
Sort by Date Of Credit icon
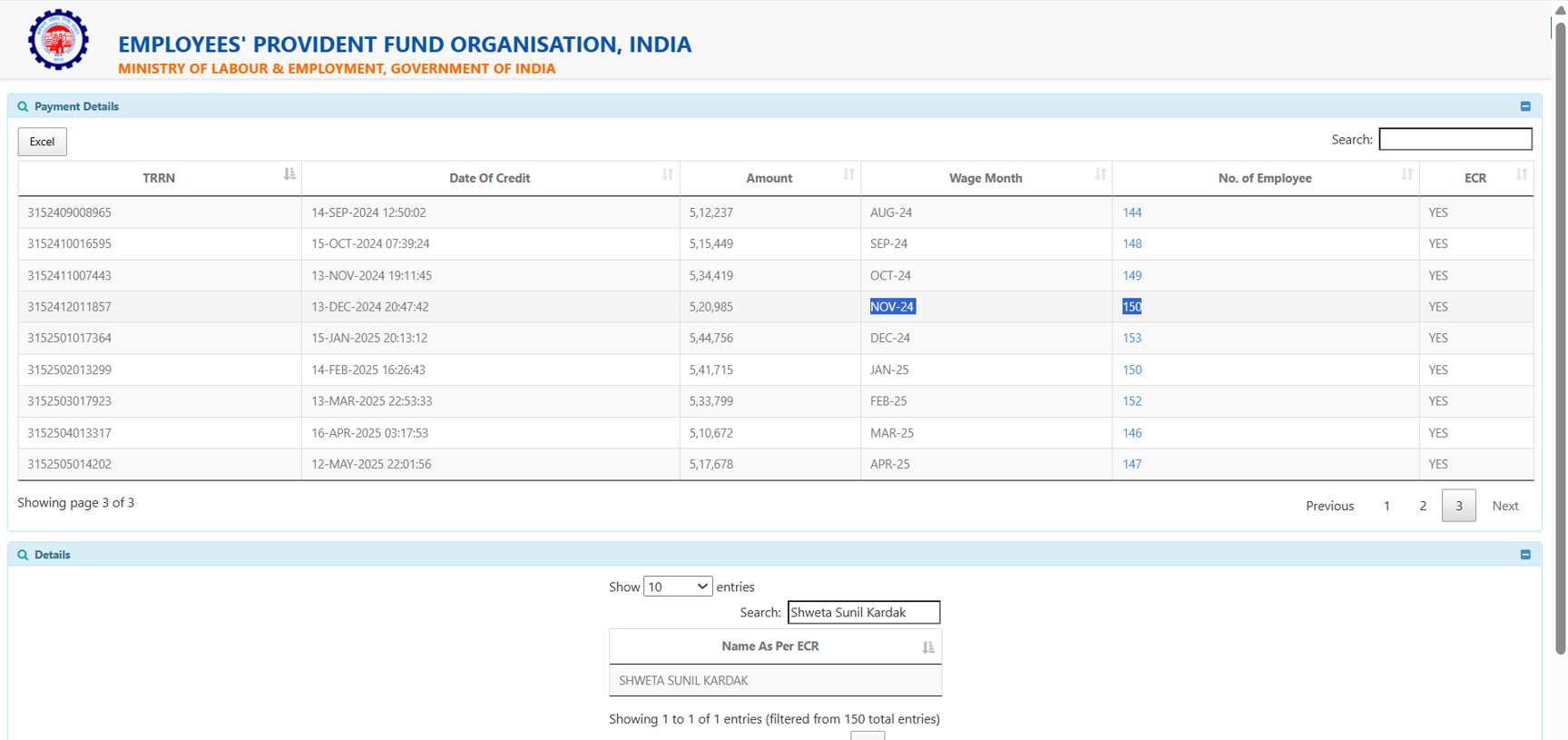coord(668,174)
